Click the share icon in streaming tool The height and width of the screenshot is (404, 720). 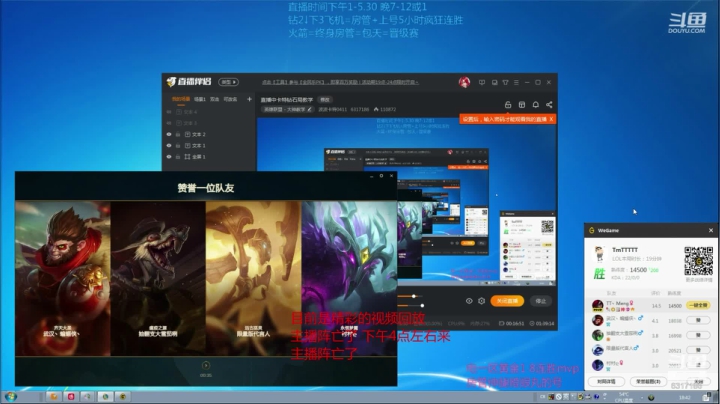[x=549, y=105]
